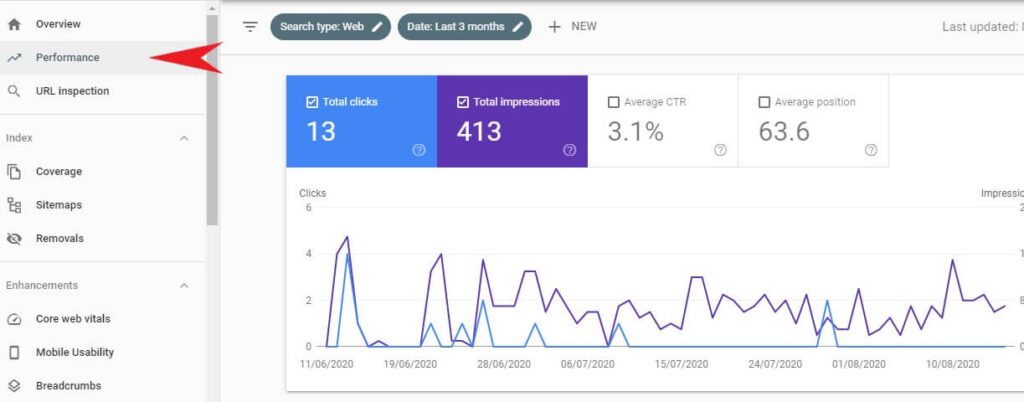Click the Clicks axis label

[313, 193]
